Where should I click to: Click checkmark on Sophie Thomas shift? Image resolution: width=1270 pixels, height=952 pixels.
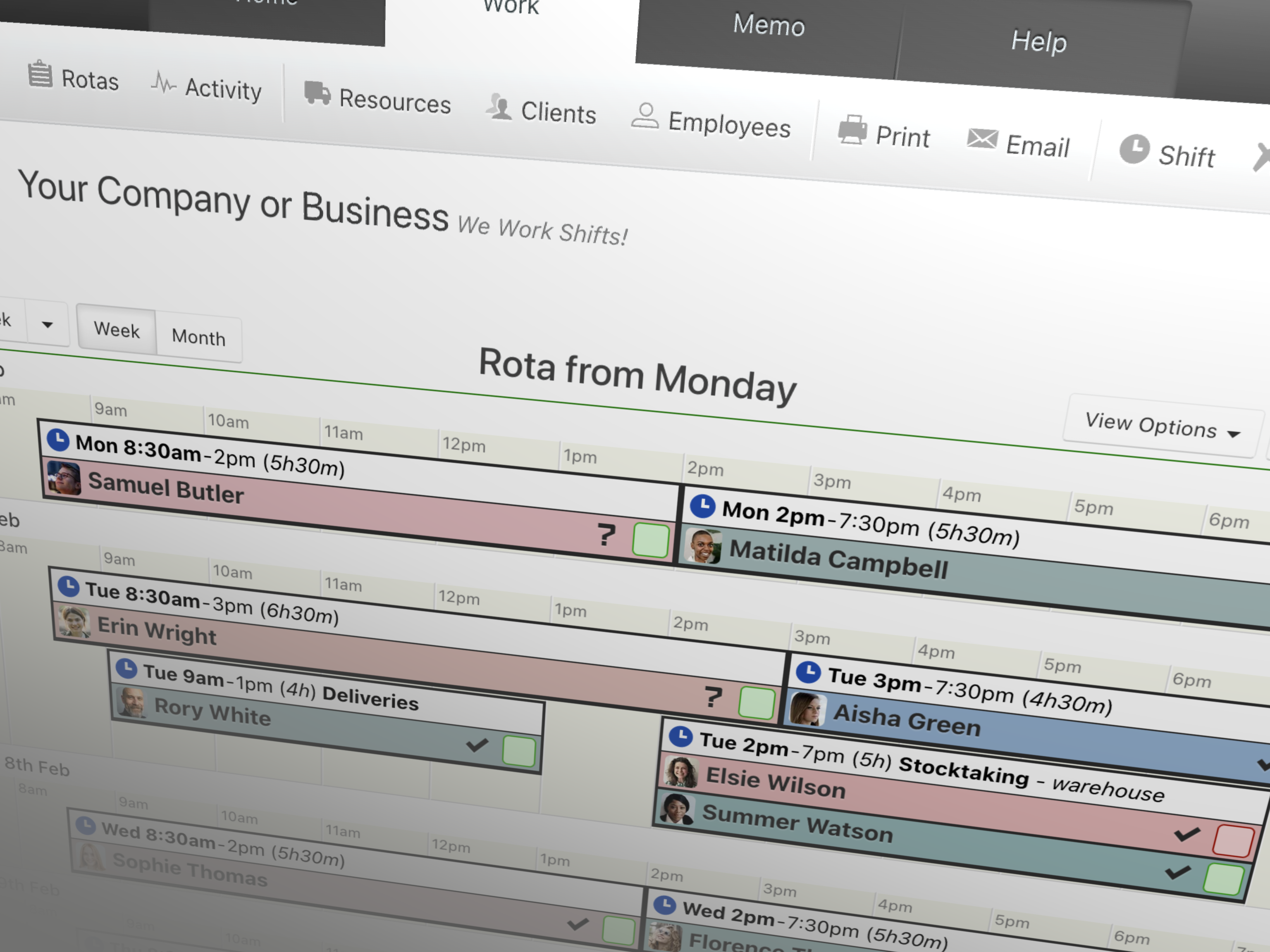coord(578,923)
